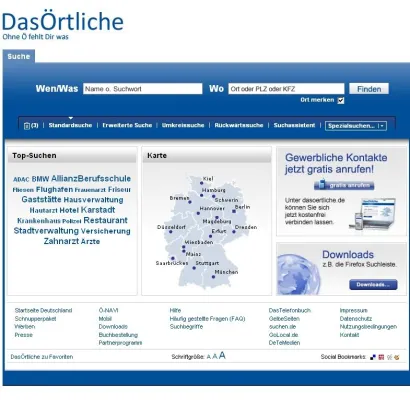Click the Erfurt dot on the map
This screenshot has height=400, width=410.
coord(210,236)
